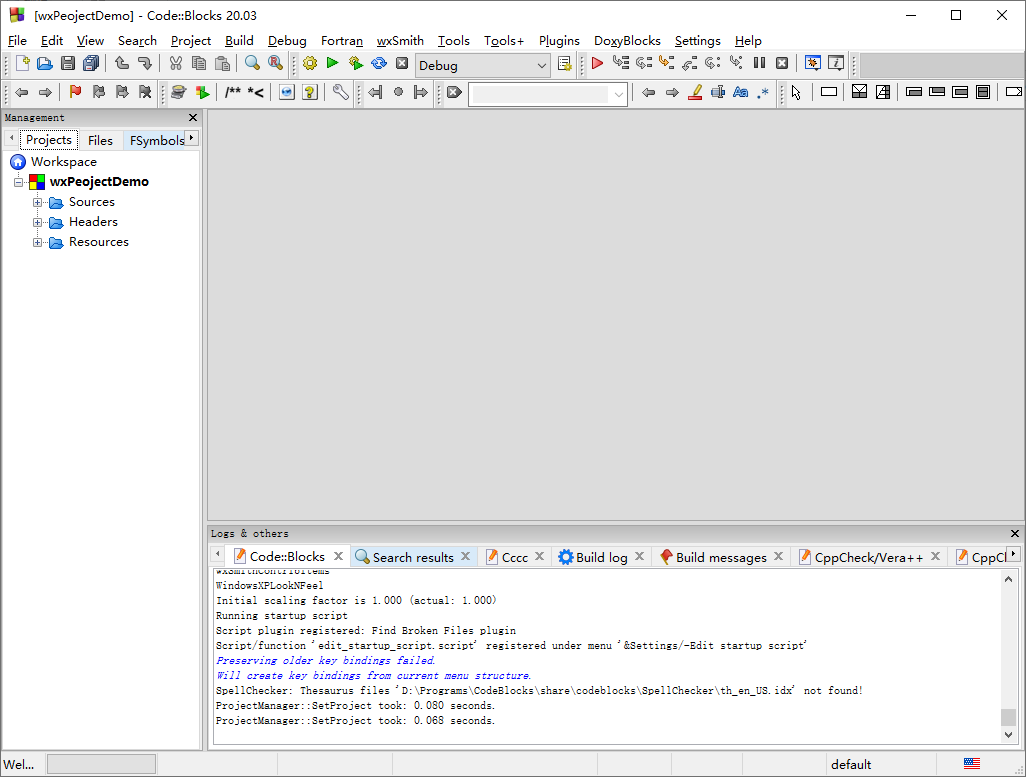Step to next line in debugger
1026x777 pixels.
point(644,63)
